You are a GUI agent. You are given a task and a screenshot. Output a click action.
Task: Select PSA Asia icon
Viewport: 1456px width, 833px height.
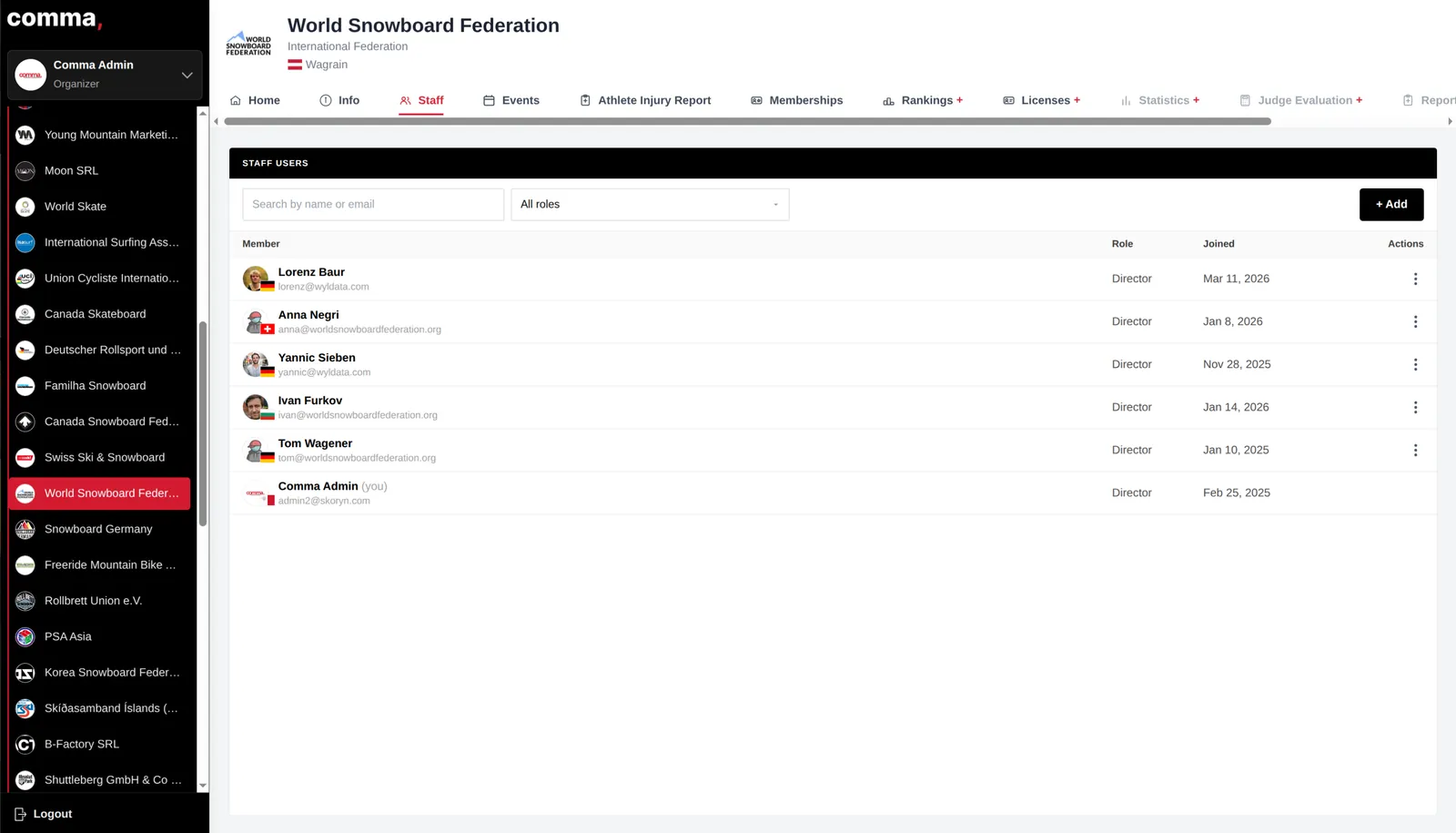25,636
